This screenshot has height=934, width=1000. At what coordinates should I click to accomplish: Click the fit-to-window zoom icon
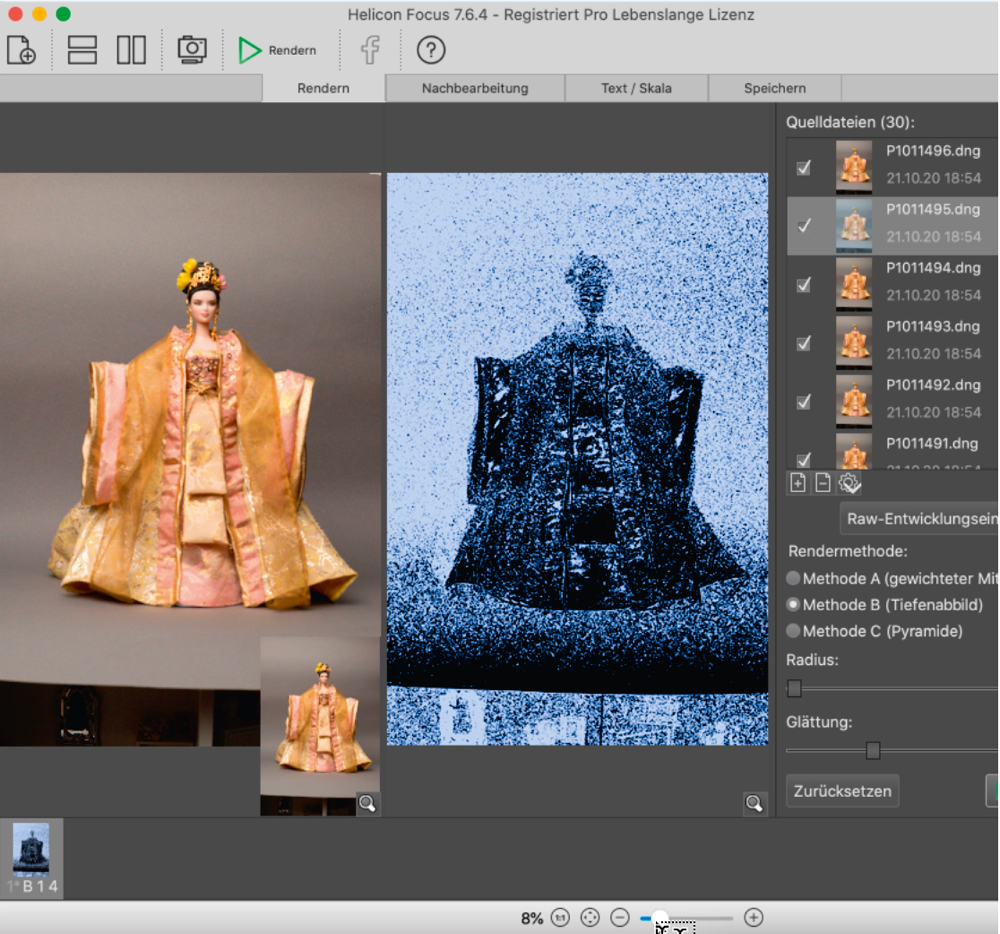pyautogui.click(x=590, y=918)
